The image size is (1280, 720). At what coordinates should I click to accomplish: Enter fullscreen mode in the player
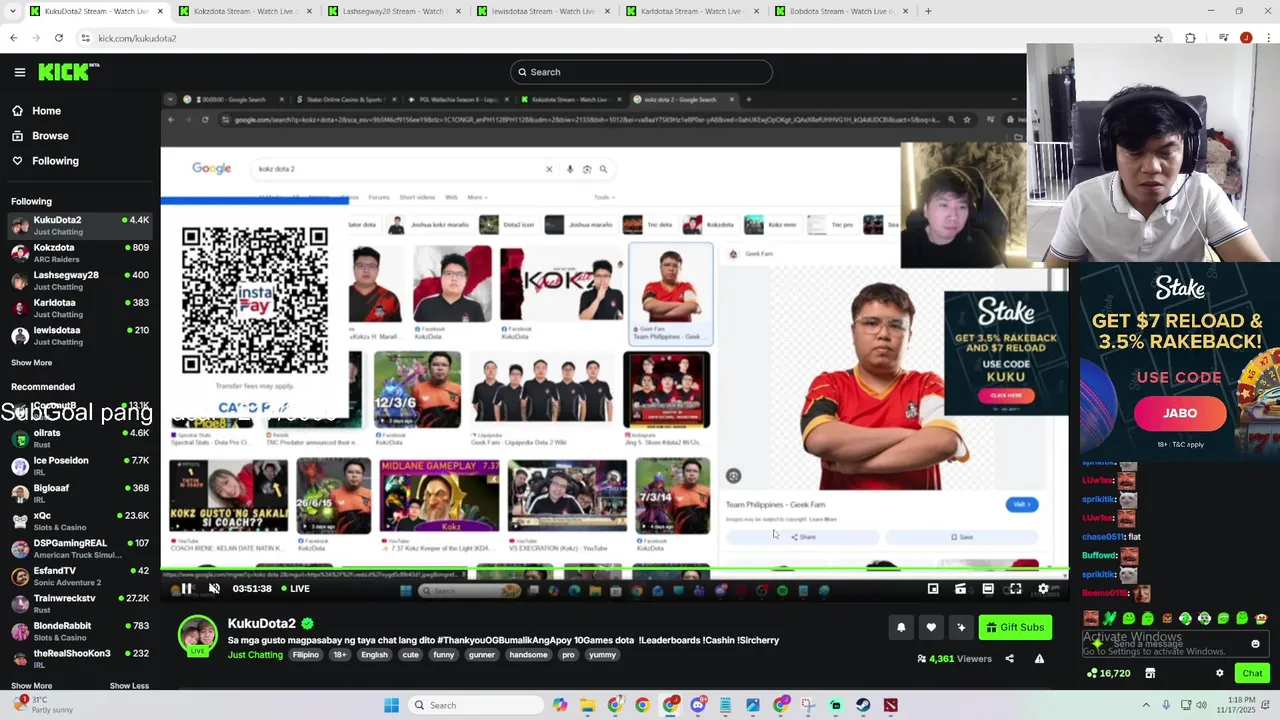(x=1015, y=589)
